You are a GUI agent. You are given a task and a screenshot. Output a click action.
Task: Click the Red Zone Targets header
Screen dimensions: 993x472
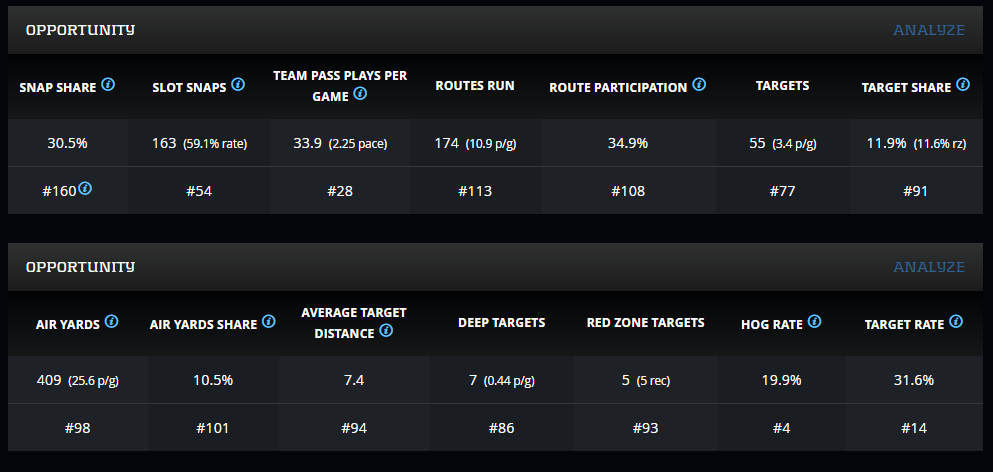[x=646, y=322]
